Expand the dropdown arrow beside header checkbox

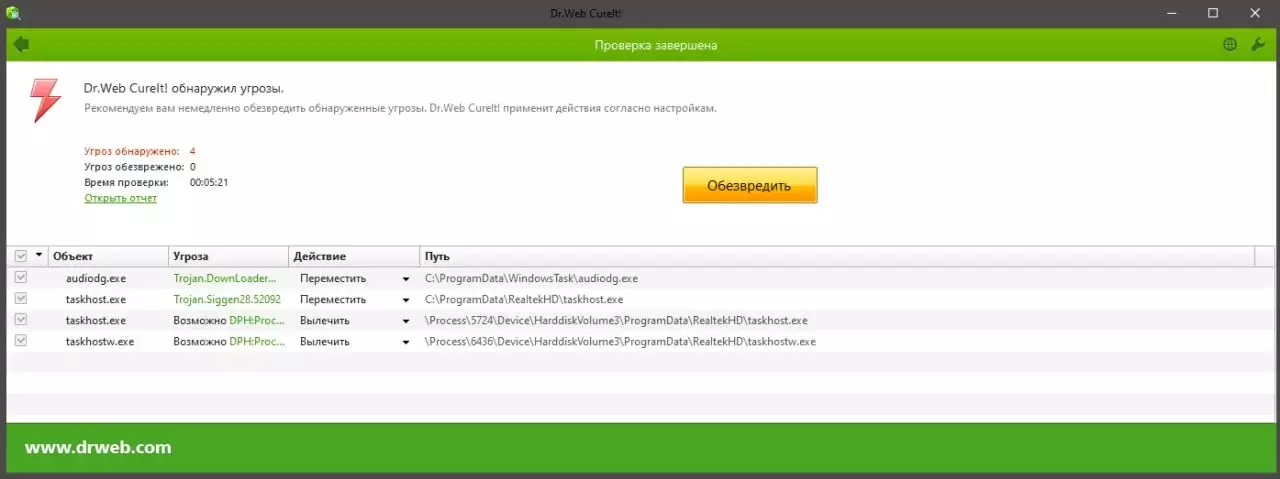(39, 256)
